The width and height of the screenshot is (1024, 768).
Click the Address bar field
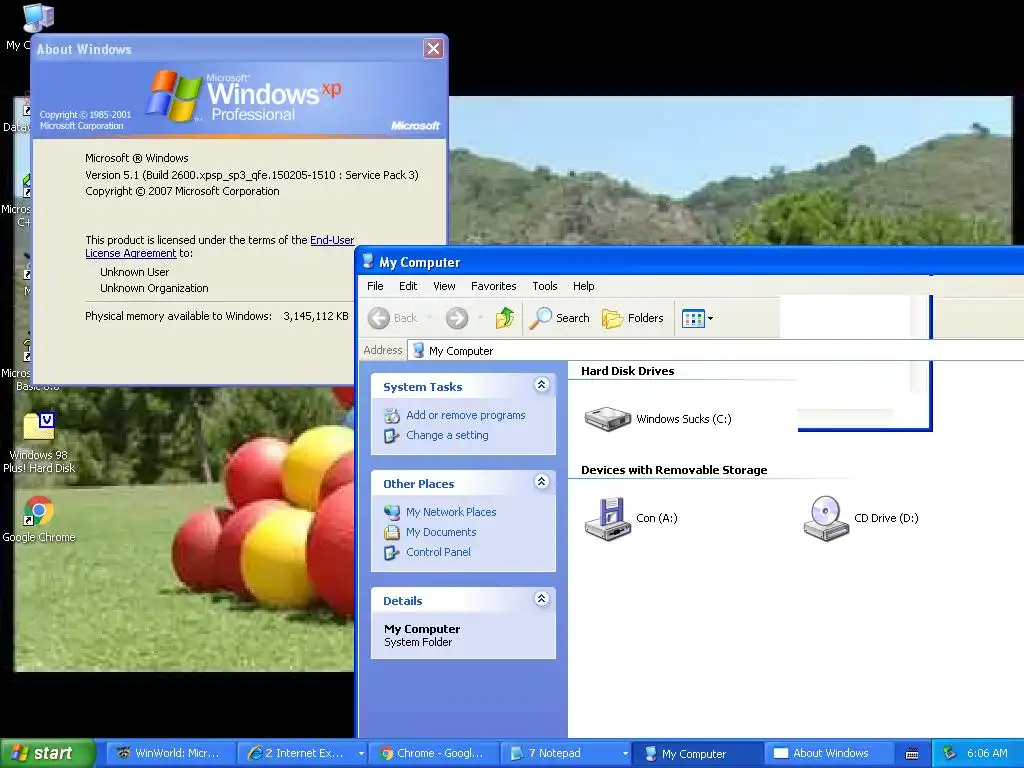pos(715,351)
